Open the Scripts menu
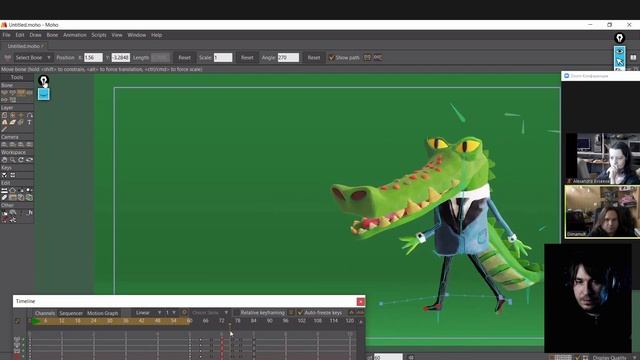Image resolution: width=640 pixels, height=360 pixels. (x=99, y=35)
